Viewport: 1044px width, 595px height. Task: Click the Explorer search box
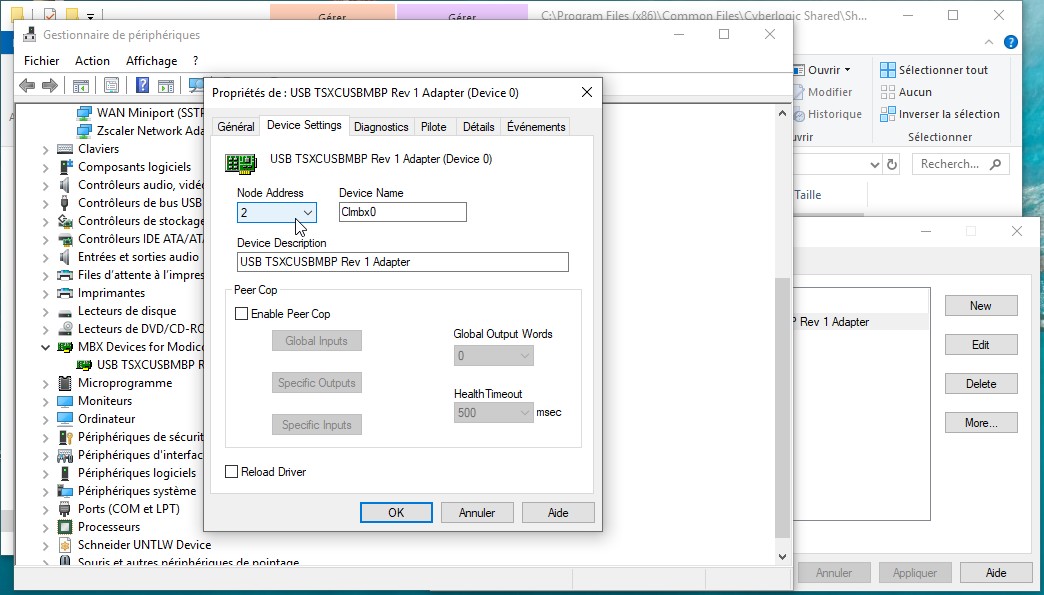pyautogui.click(x=961, y=164)
